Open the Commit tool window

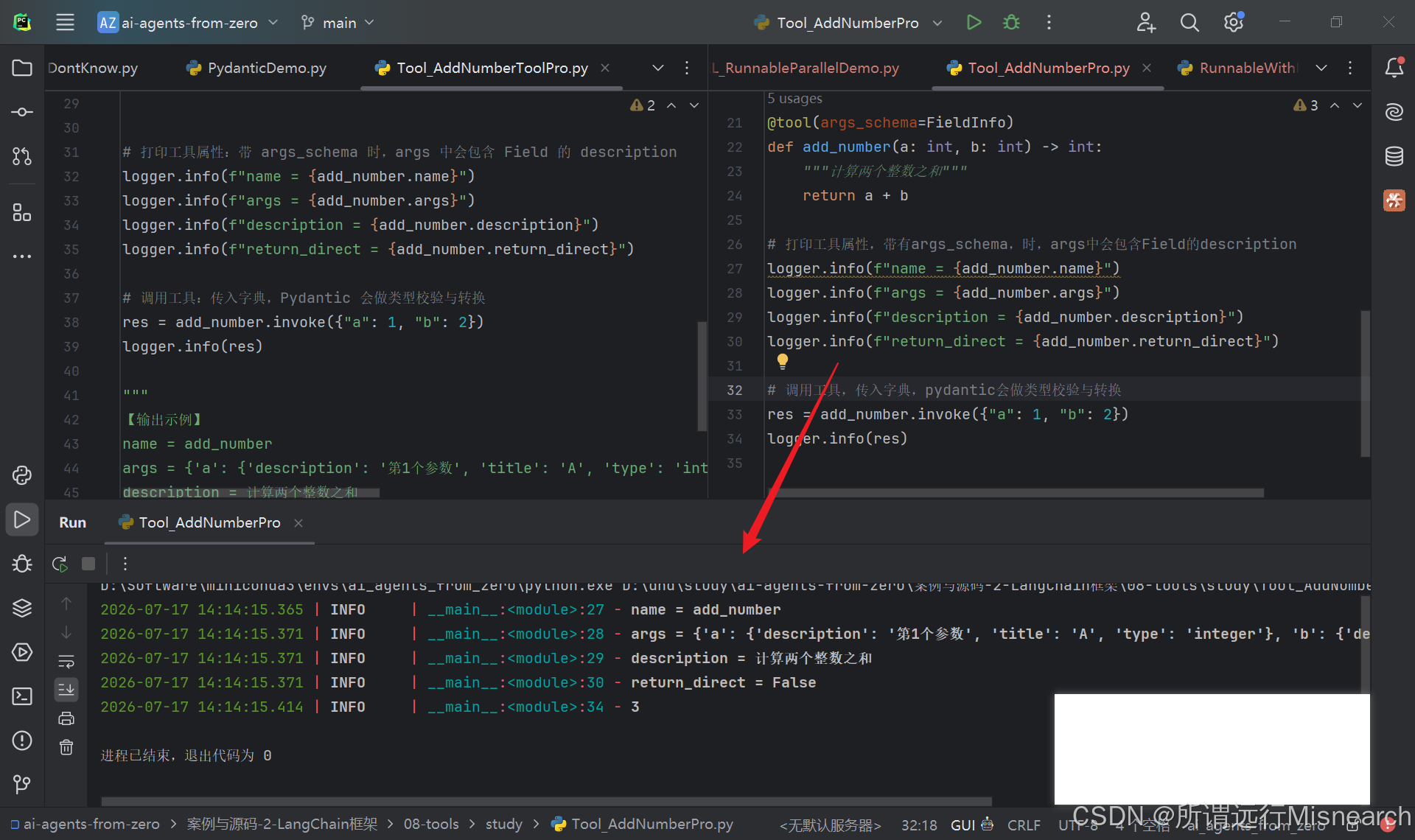pos(22,112)
